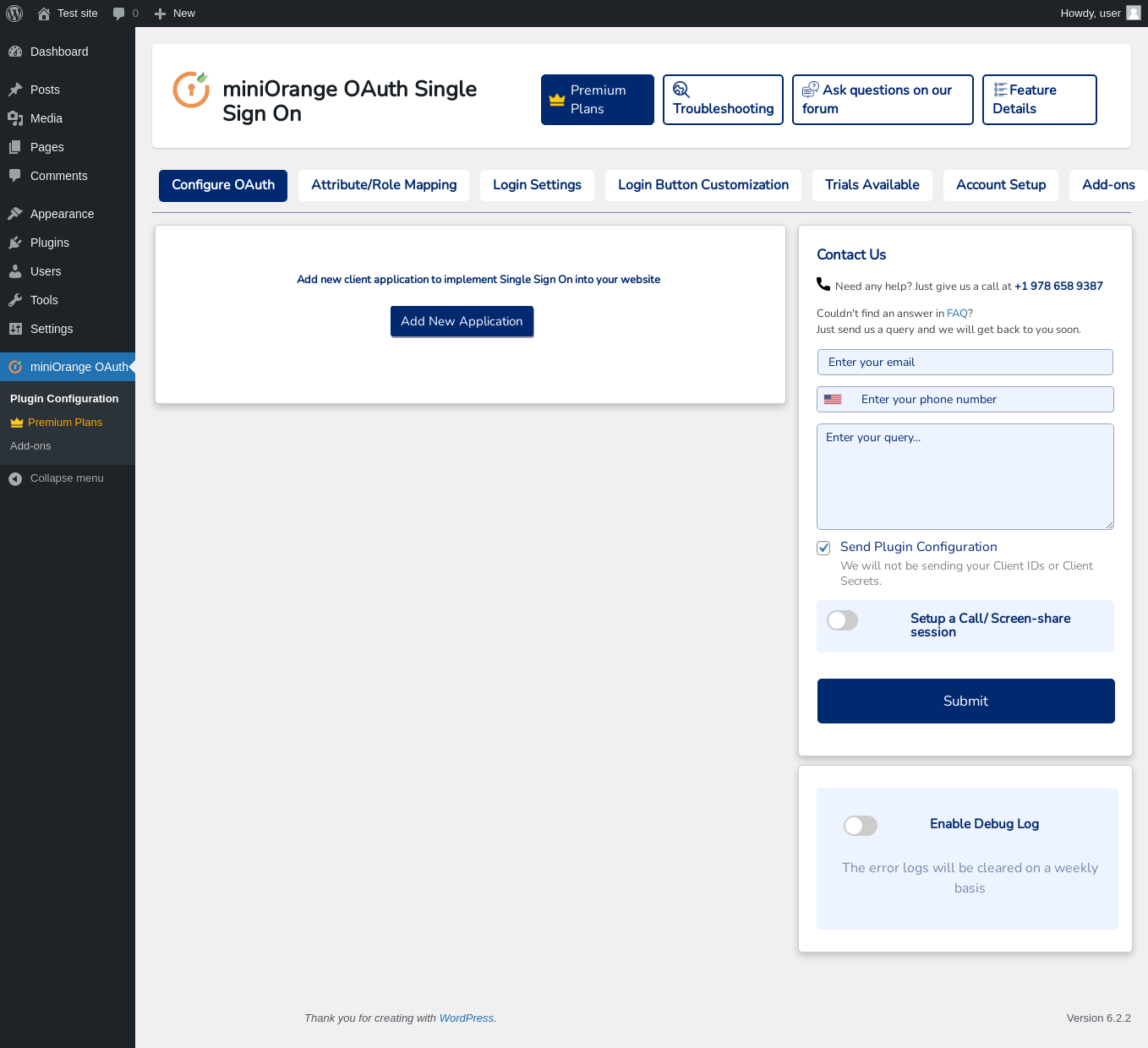Open the Attribute/Role Mapping tab
Viewport: 1148px width, 1048px height.
coord(384,185)
